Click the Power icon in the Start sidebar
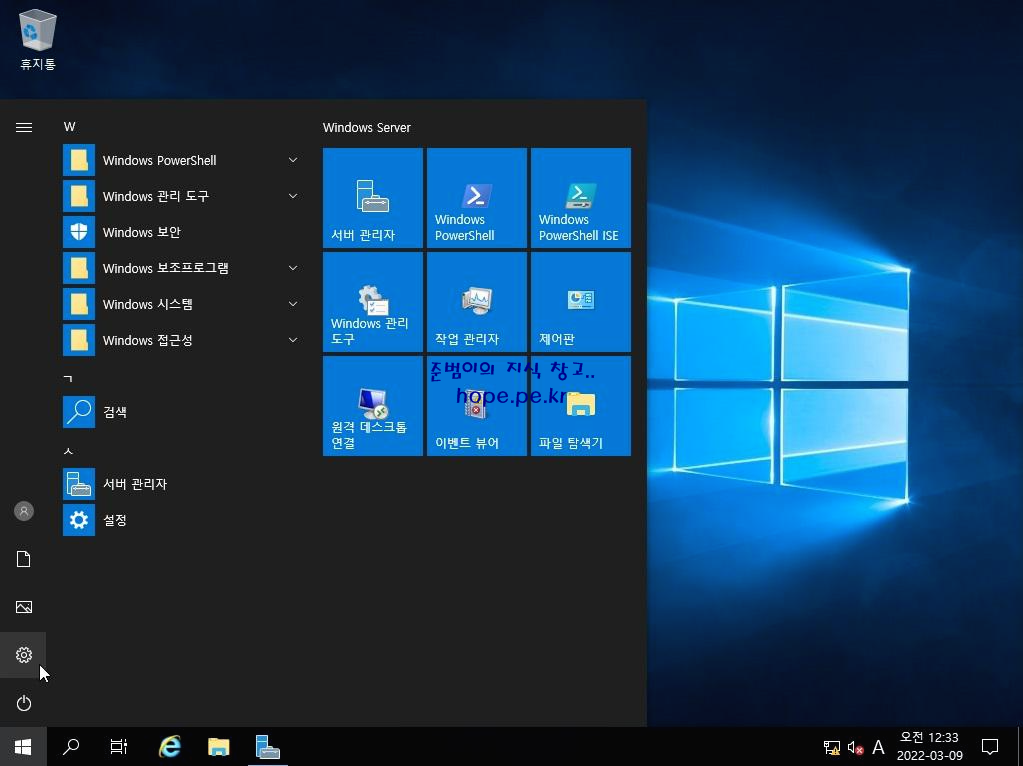The image size is (1023, 766). [x=23, y=703]
